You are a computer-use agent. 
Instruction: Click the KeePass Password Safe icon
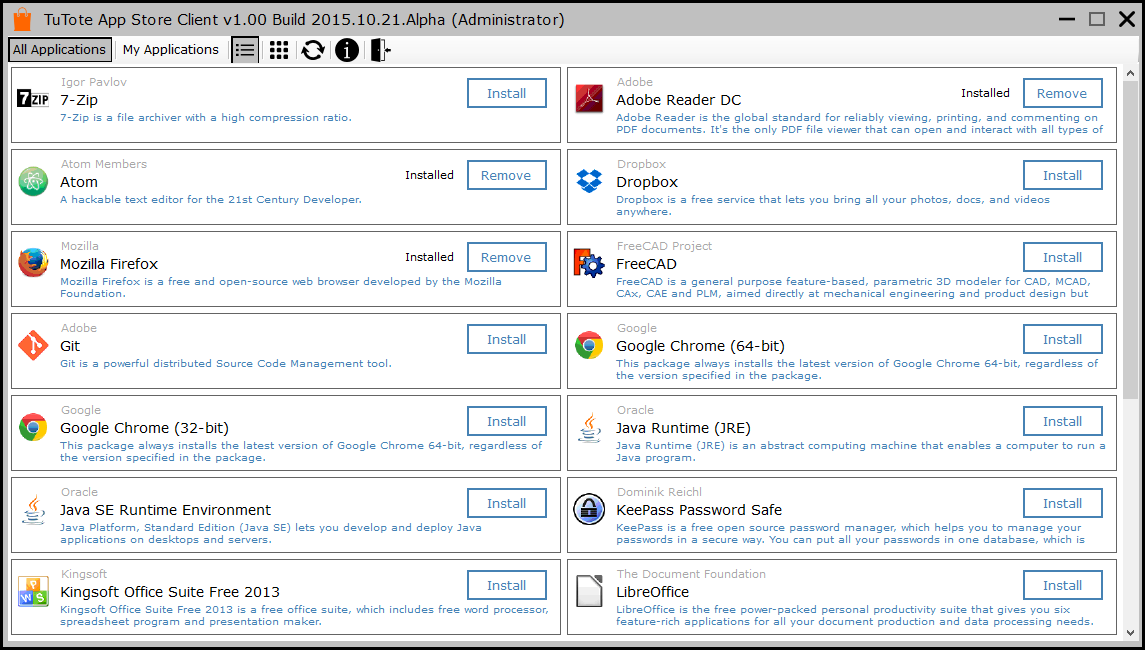pyautogui.click(x=589, y=510)
